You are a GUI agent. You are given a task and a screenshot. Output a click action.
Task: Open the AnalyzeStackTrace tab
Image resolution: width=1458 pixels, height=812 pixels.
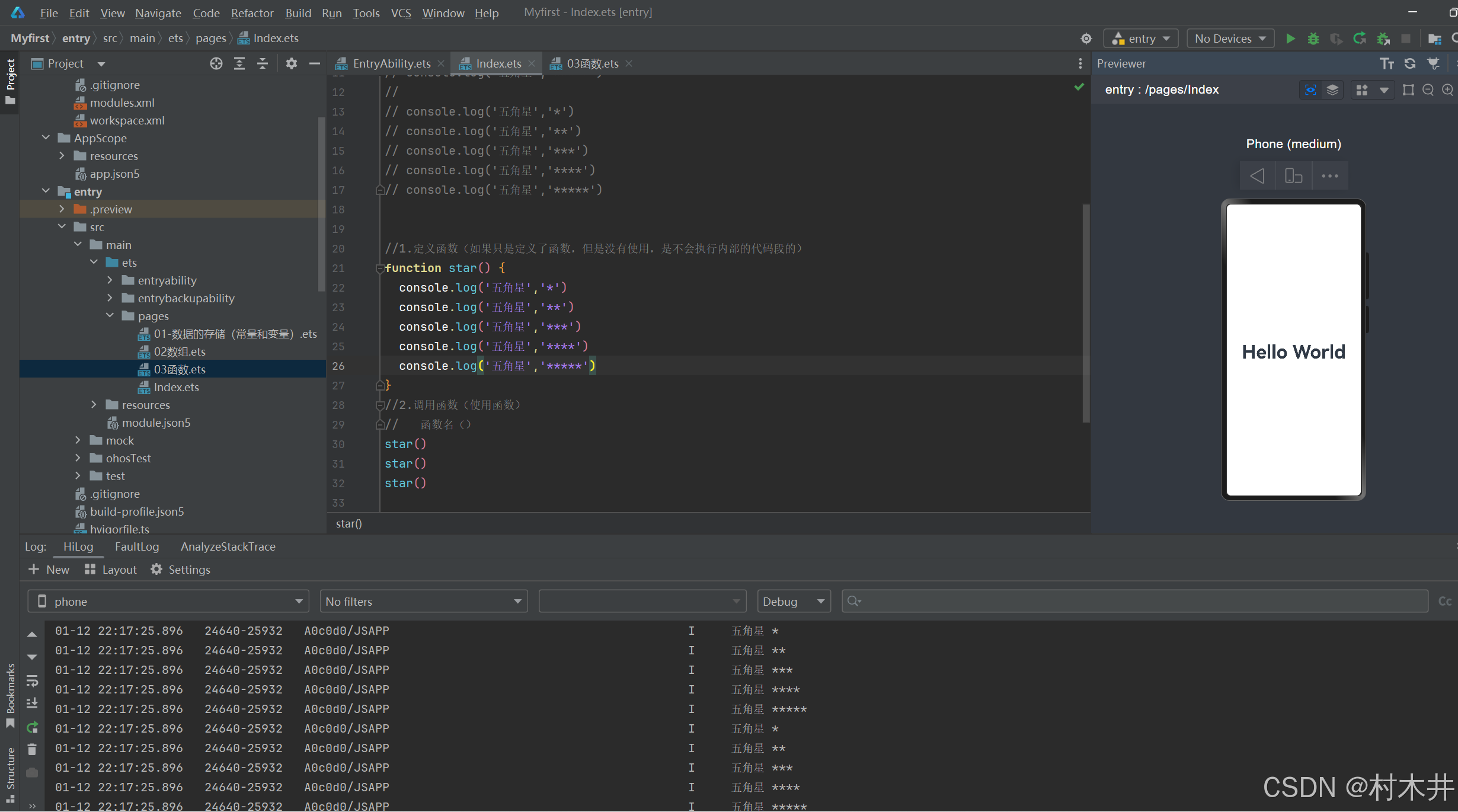pos(228,546)
